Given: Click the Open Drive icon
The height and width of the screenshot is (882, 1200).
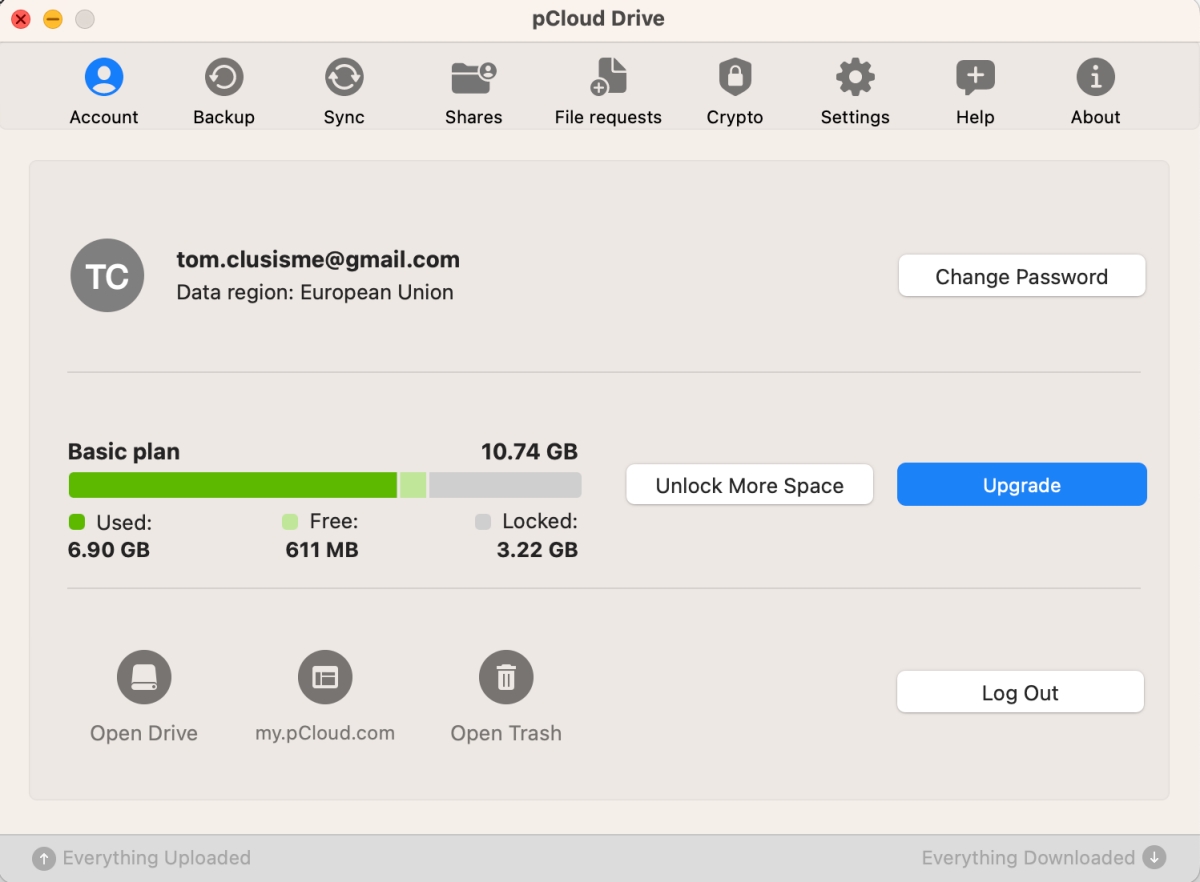Looking at the screenshot, I should pyautogui.click(x=144, y=678).
